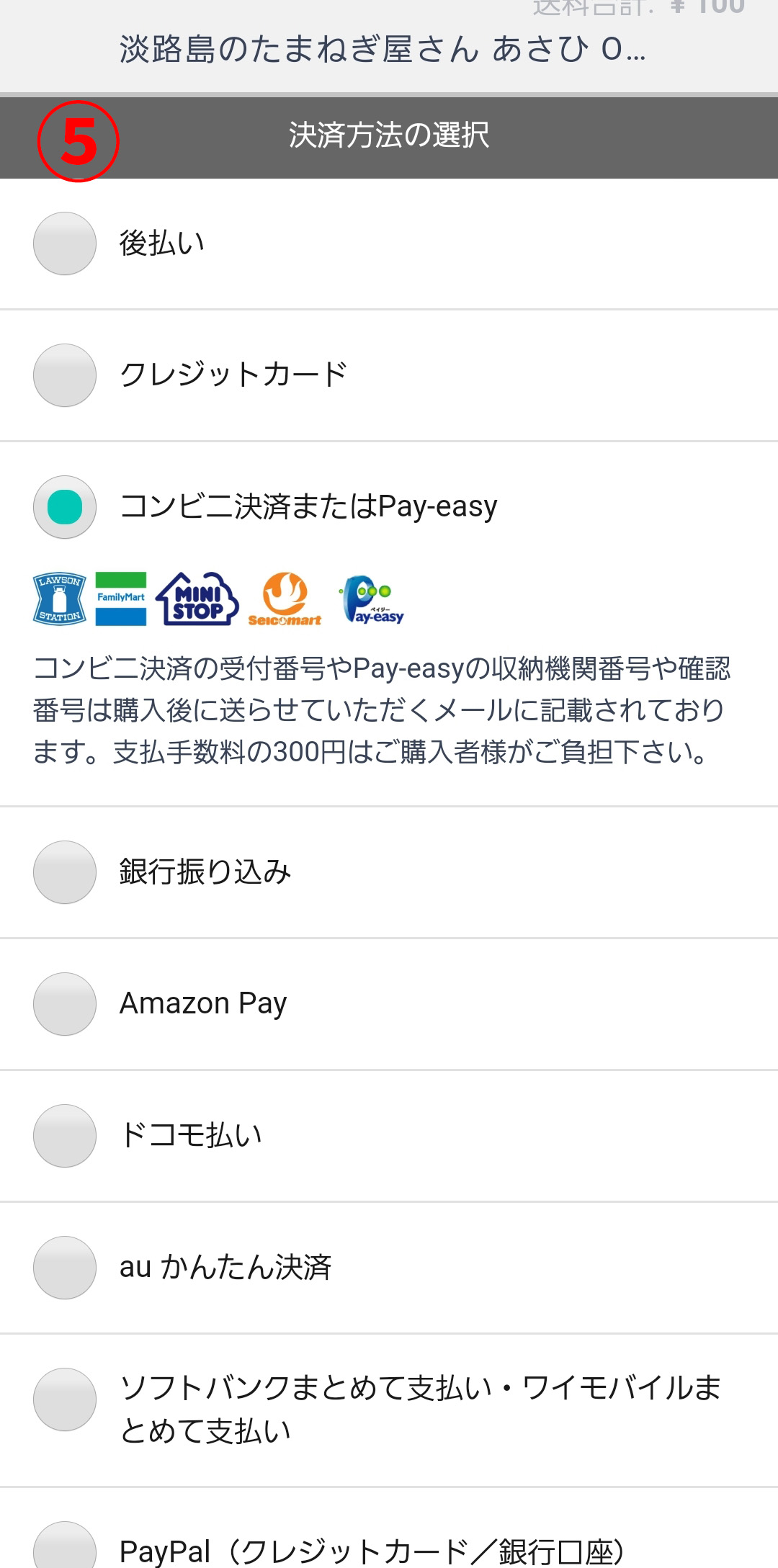Select the クレジットカード radio button
This screenshot has height=1568, width=778.
pyautogui.click(x=65, y=375)
